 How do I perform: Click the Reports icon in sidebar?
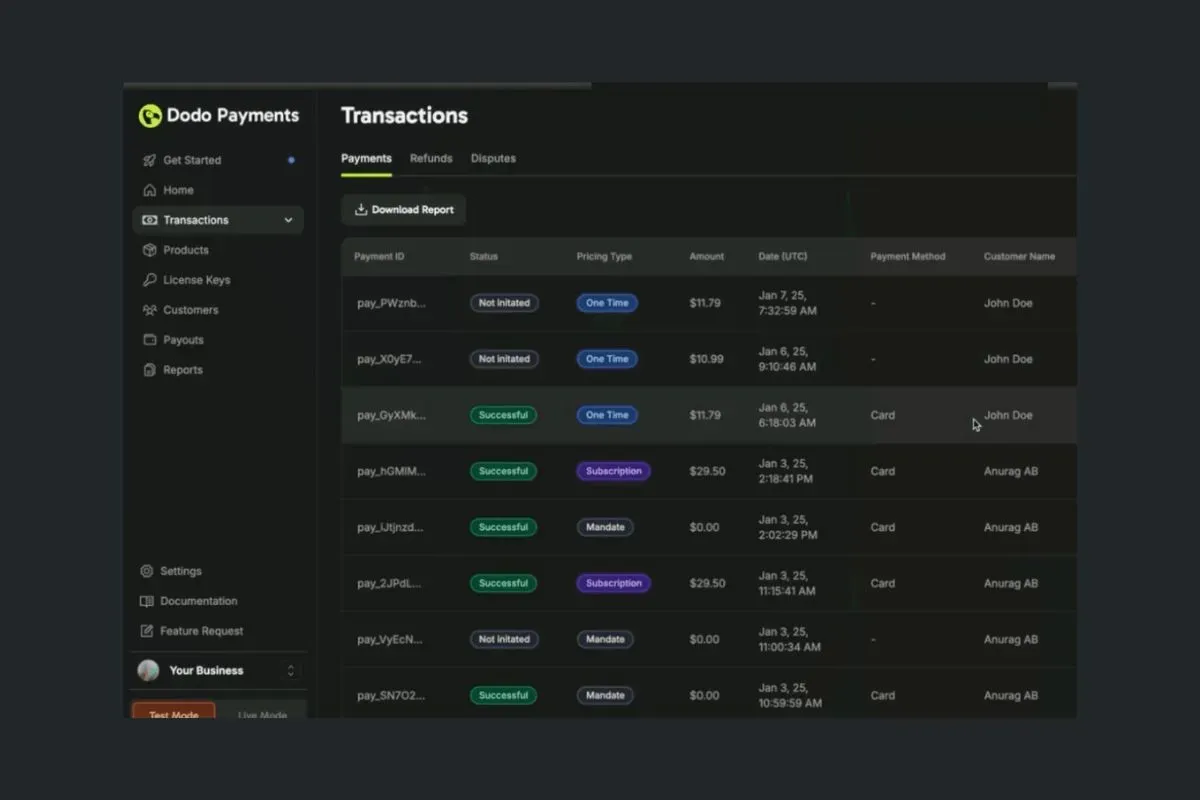pos(149,370)
